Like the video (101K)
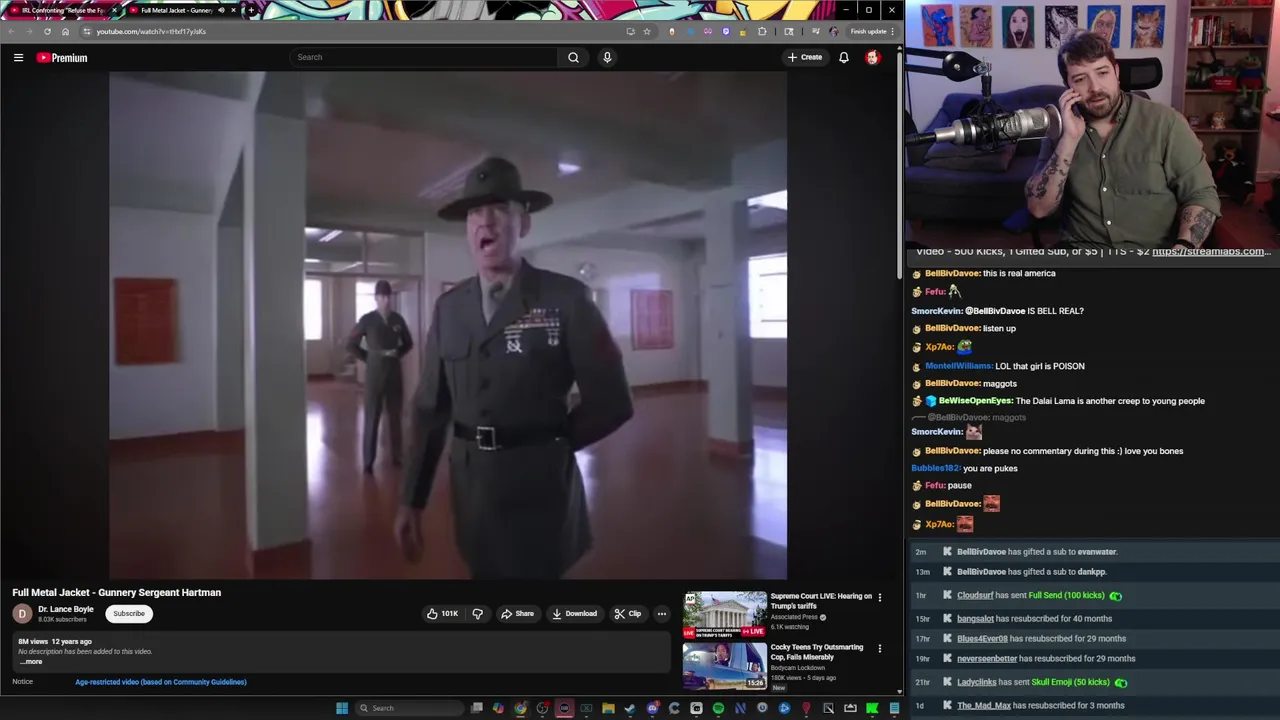1280x720 pixels. pyautogui.click(x=442, y=614)
